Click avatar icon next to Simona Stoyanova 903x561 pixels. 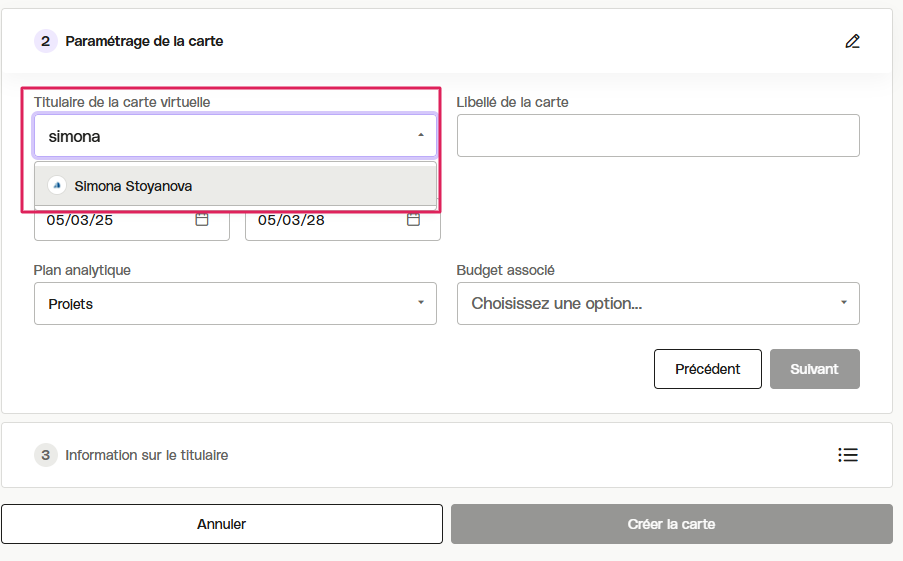(56, 185)
